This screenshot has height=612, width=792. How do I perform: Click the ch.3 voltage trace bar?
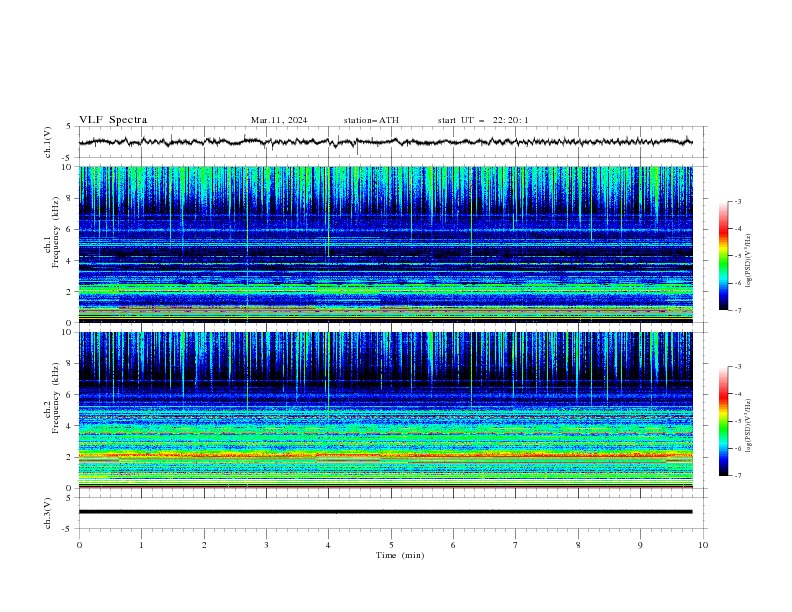[x=385, y=512]
